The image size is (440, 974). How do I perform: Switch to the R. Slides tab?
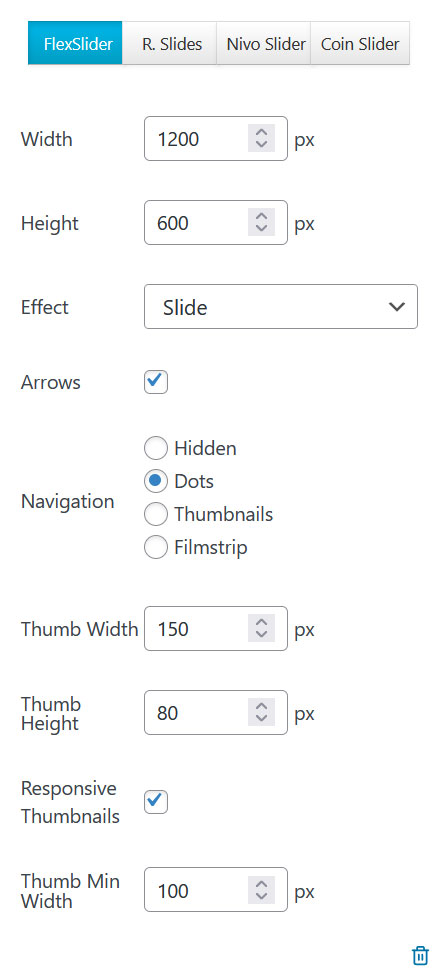pyautogui.click(x=170, y=43)
